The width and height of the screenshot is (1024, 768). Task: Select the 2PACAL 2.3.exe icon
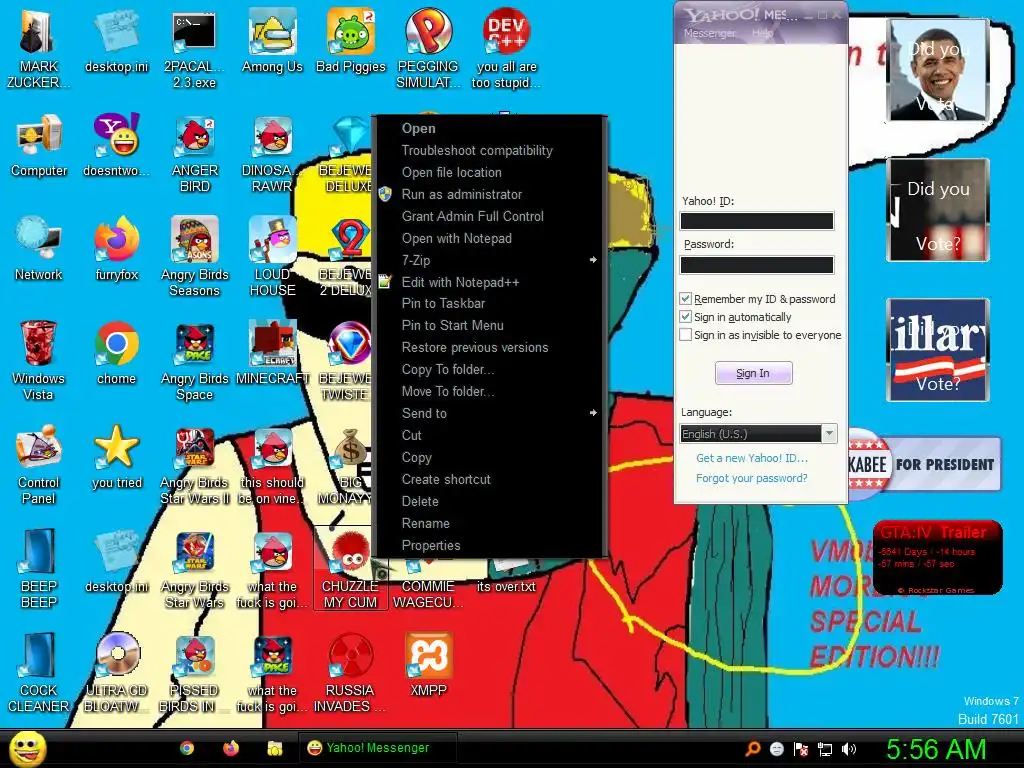coord(194,49)
